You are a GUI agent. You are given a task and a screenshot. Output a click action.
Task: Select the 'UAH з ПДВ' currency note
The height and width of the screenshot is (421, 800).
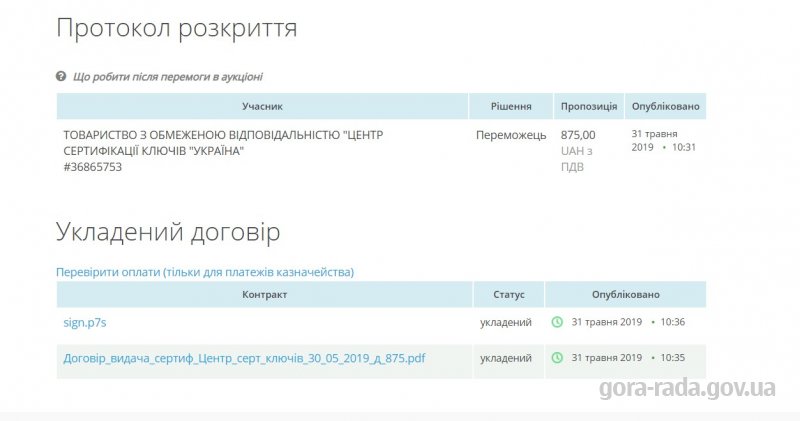[x=577, y=159]
